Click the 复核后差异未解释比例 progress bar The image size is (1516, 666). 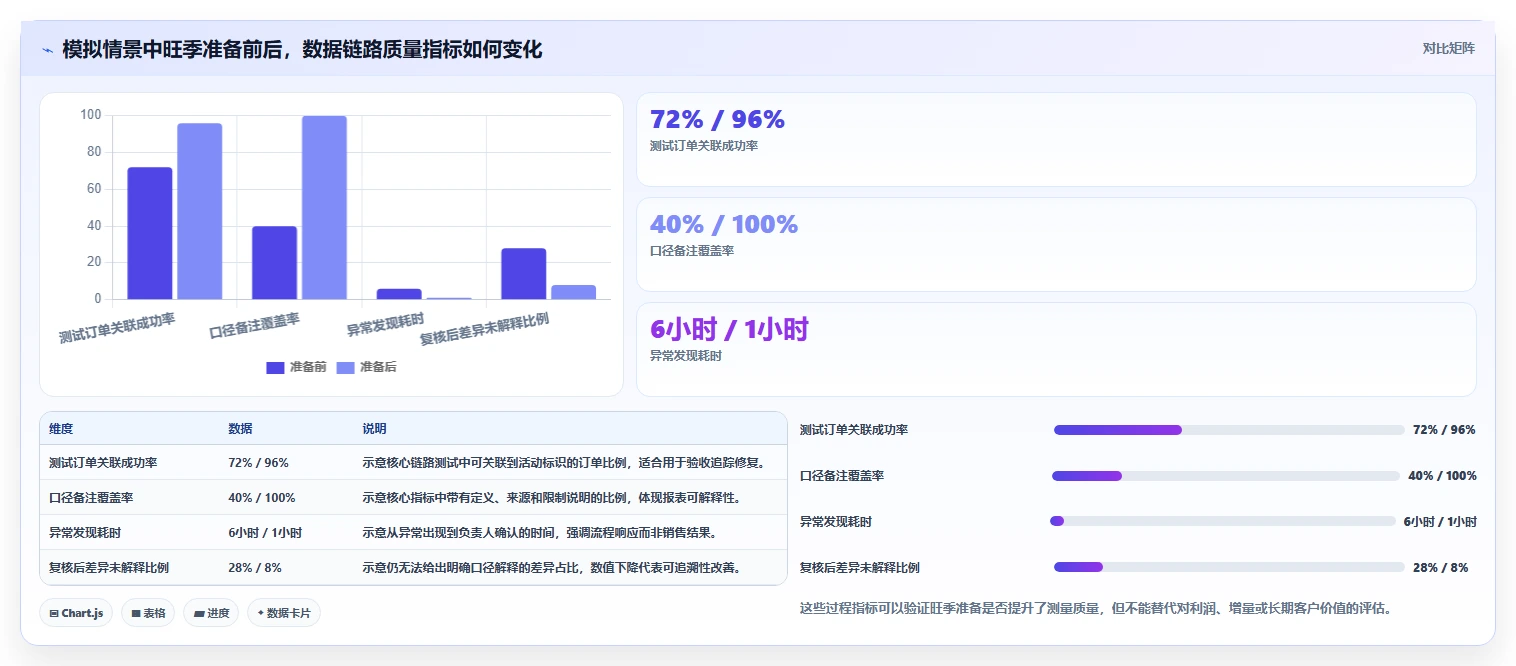tap(1229, 567)
